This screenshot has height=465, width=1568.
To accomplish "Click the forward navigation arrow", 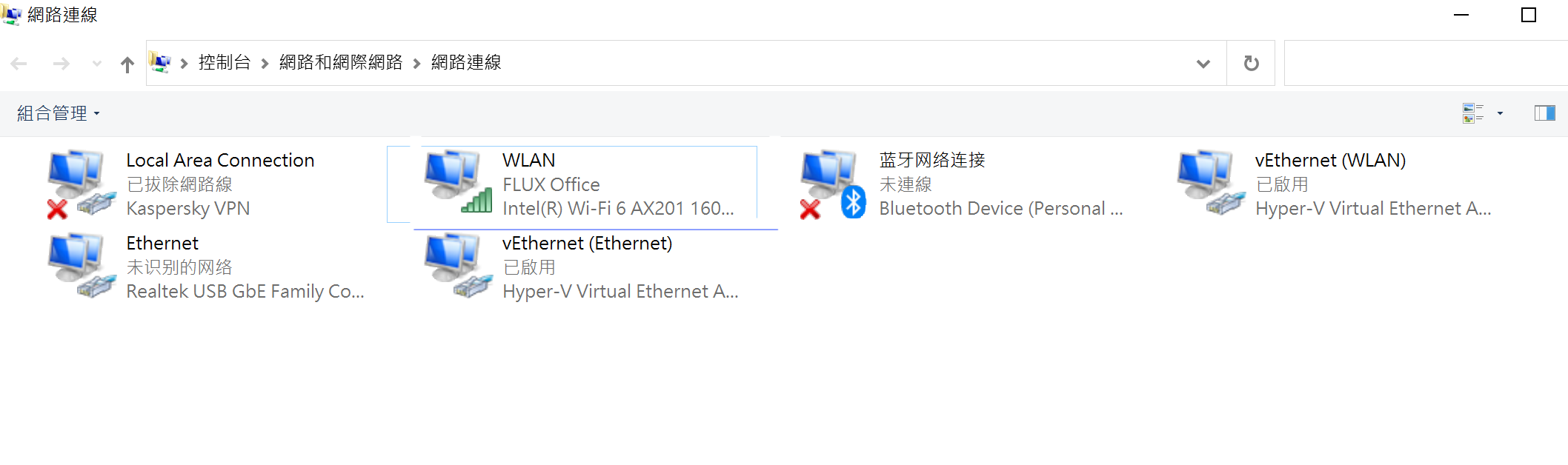I will pyautogui.click(x=62, y=64).
